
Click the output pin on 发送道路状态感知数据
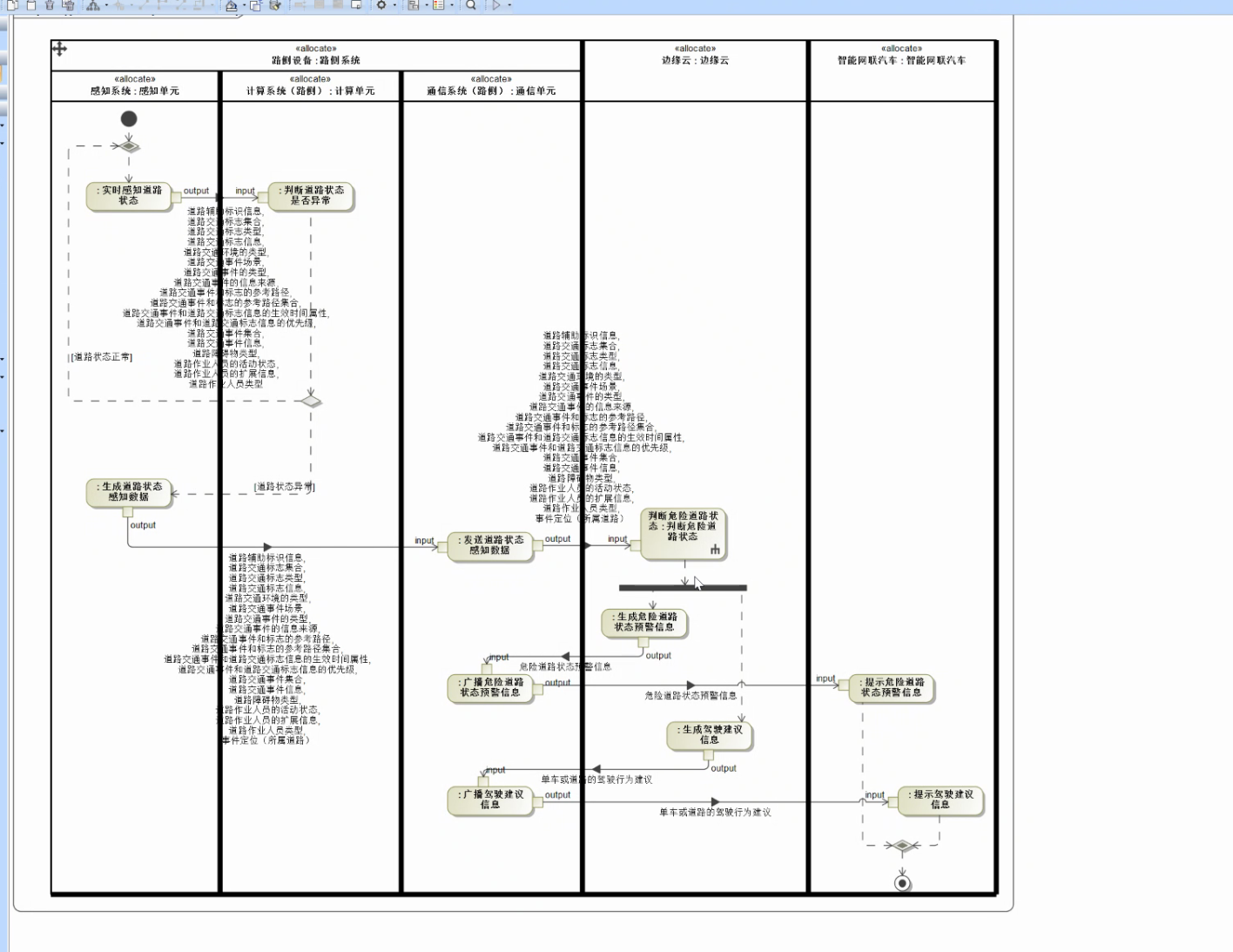[537, 546]
